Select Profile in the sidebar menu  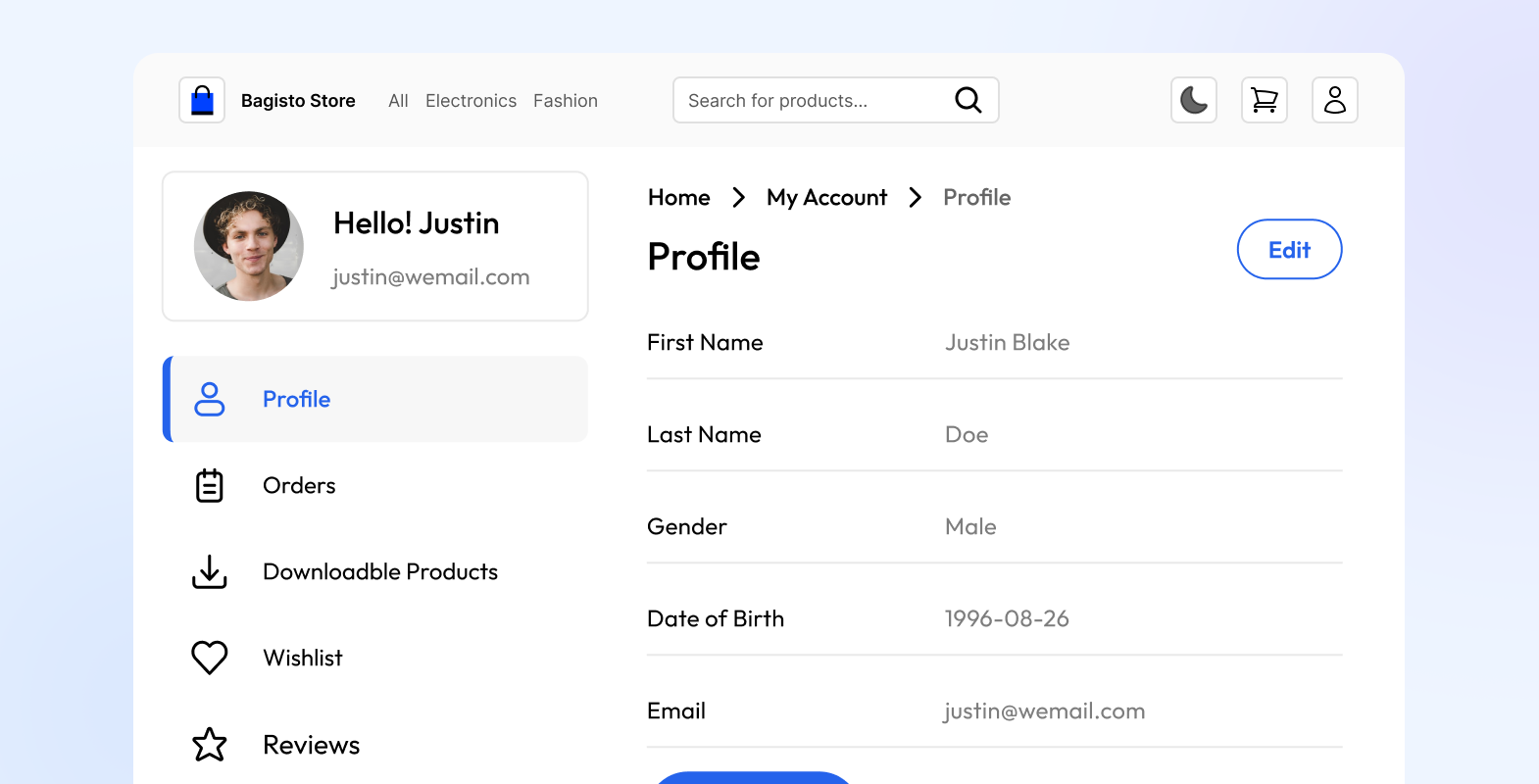[x=375, y=399]
